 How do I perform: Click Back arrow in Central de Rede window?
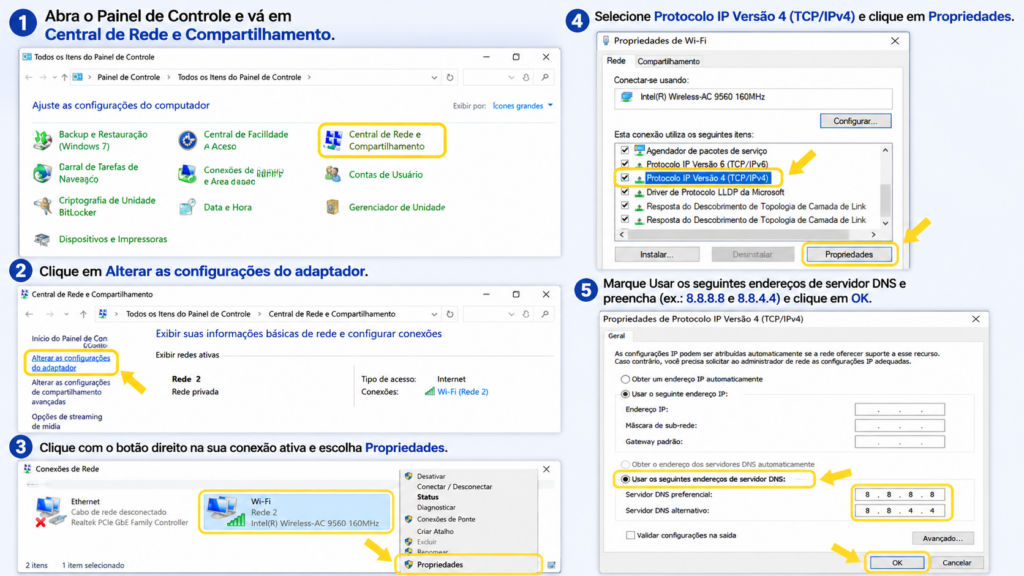pyautogui.click(x=29, y=314)
